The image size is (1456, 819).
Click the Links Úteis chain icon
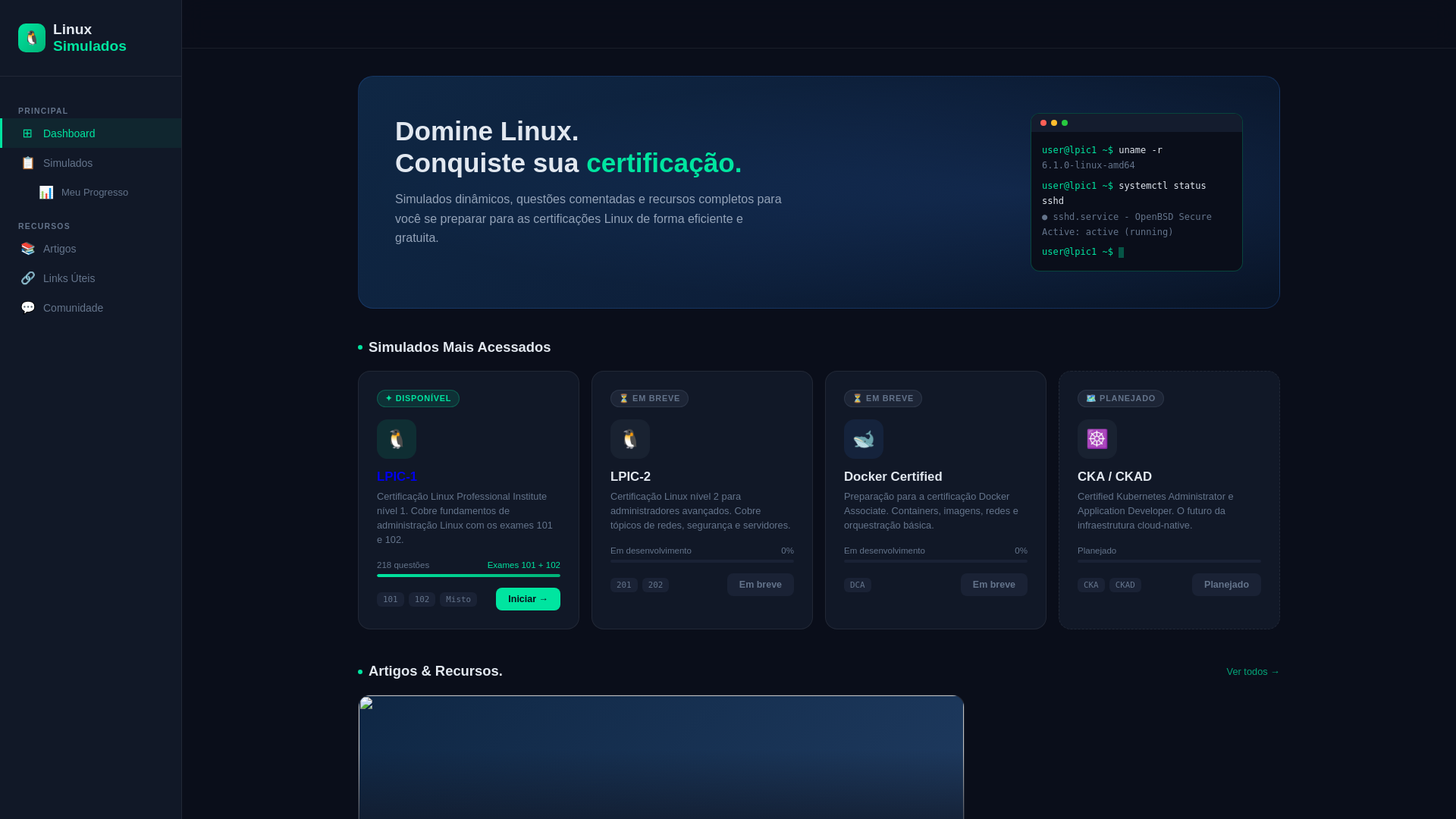[x=28, y=278]
